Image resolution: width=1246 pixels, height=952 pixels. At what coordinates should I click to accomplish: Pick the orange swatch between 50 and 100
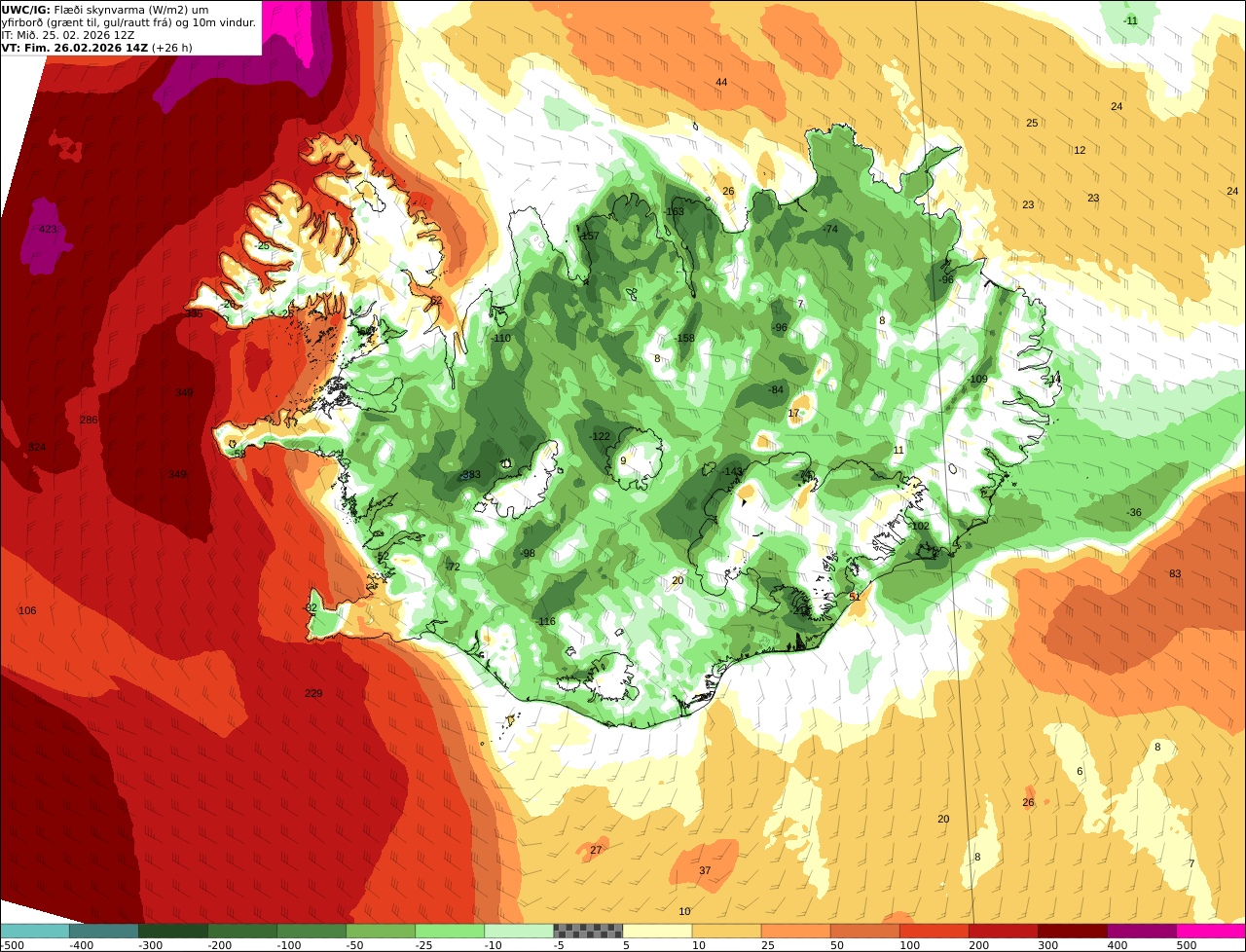pos(865,931)
